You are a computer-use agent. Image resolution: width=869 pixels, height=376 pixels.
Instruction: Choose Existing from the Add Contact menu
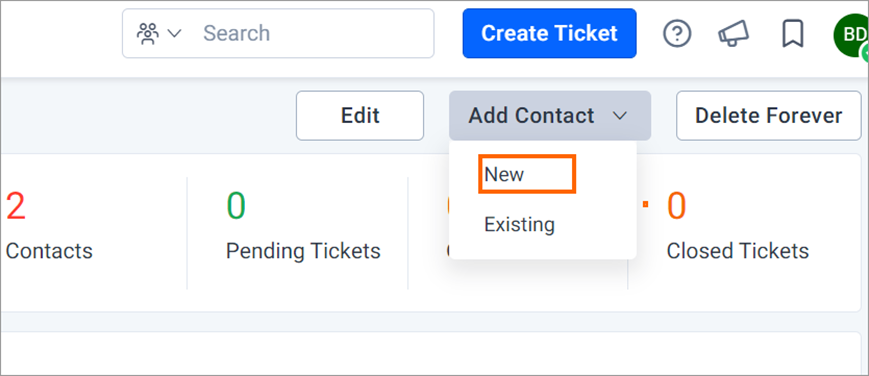(519, 225)
